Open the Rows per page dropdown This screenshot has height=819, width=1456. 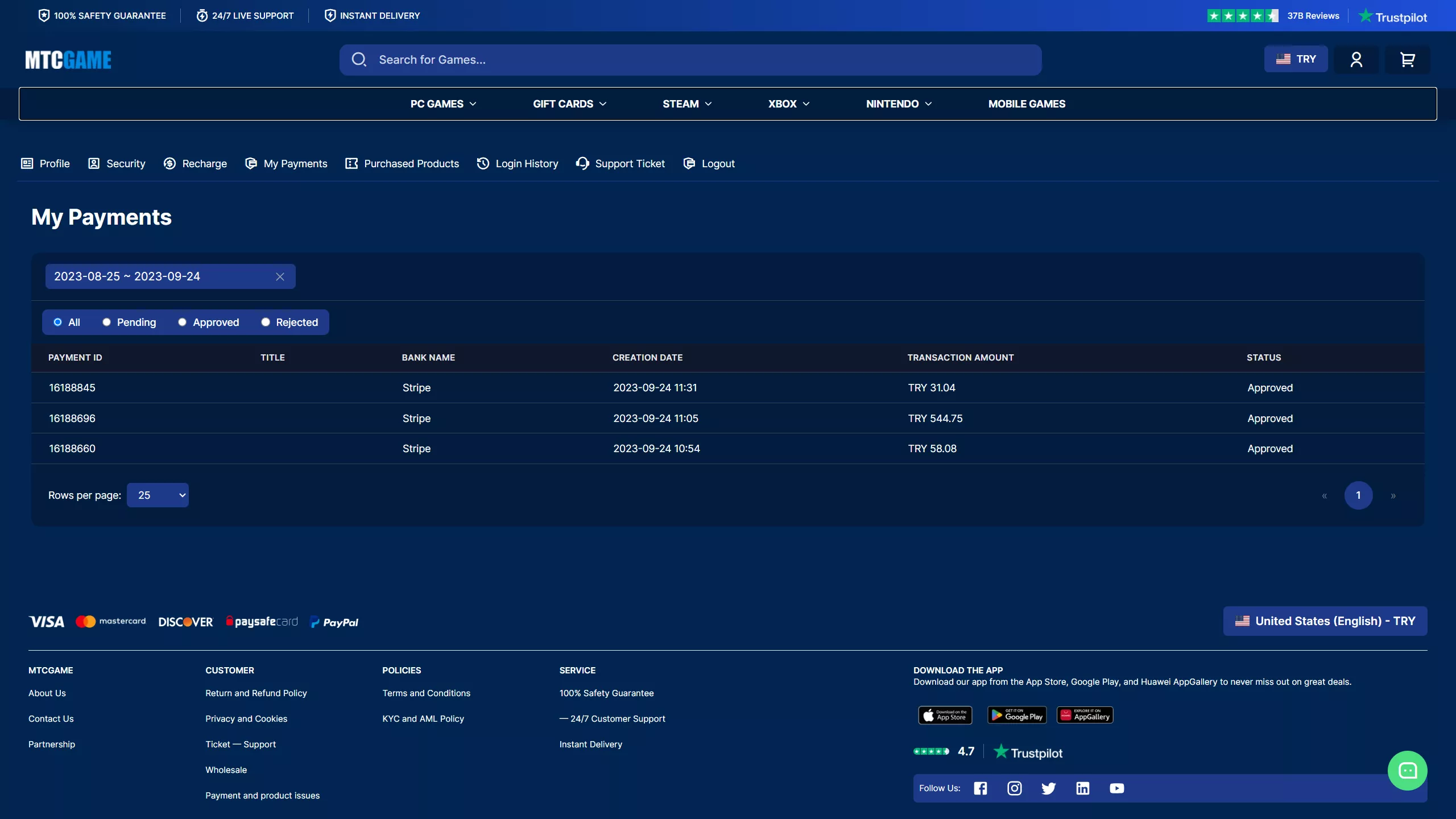point(158,495)
